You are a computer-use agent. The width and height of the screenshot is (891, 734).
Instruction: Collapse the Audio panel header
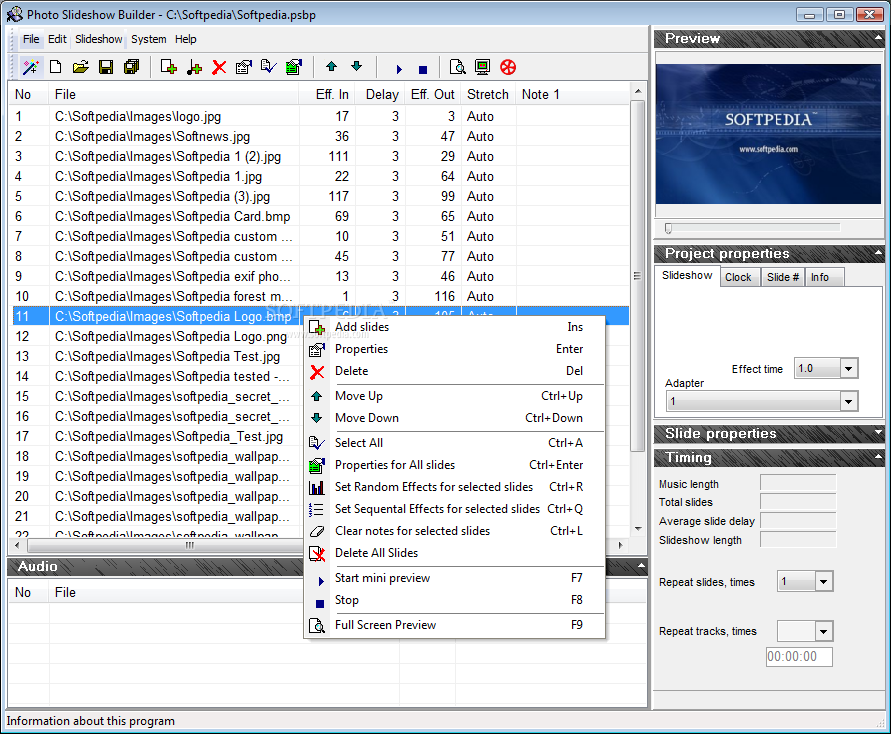(x=641, y=566)
